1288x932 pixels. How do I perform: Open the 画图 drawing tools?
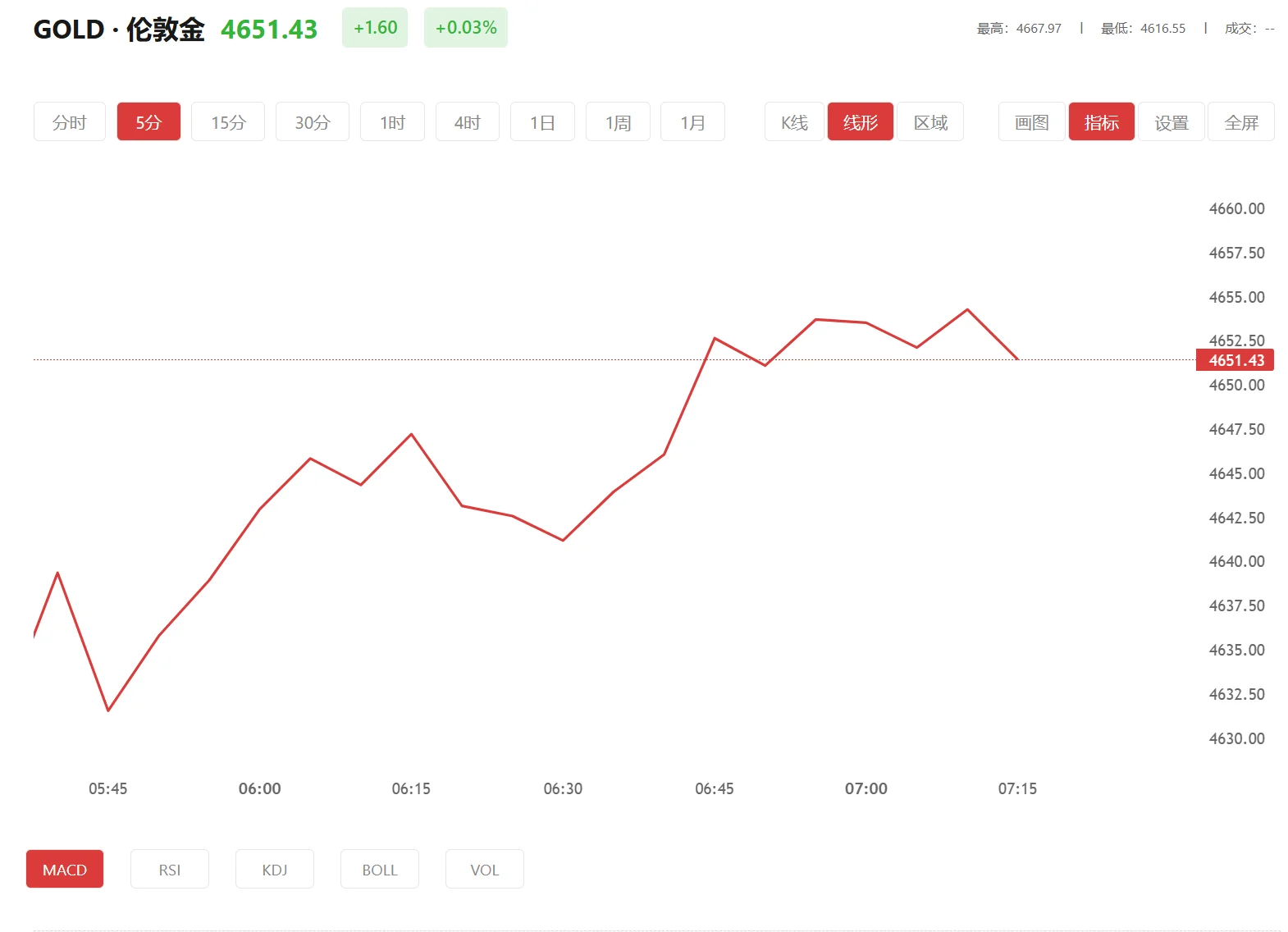1031,122
